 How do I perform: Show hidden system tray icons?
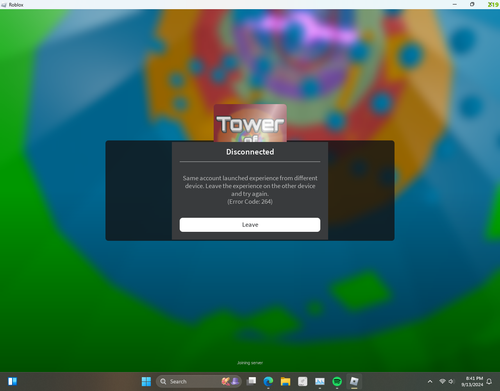coord(430,381)
